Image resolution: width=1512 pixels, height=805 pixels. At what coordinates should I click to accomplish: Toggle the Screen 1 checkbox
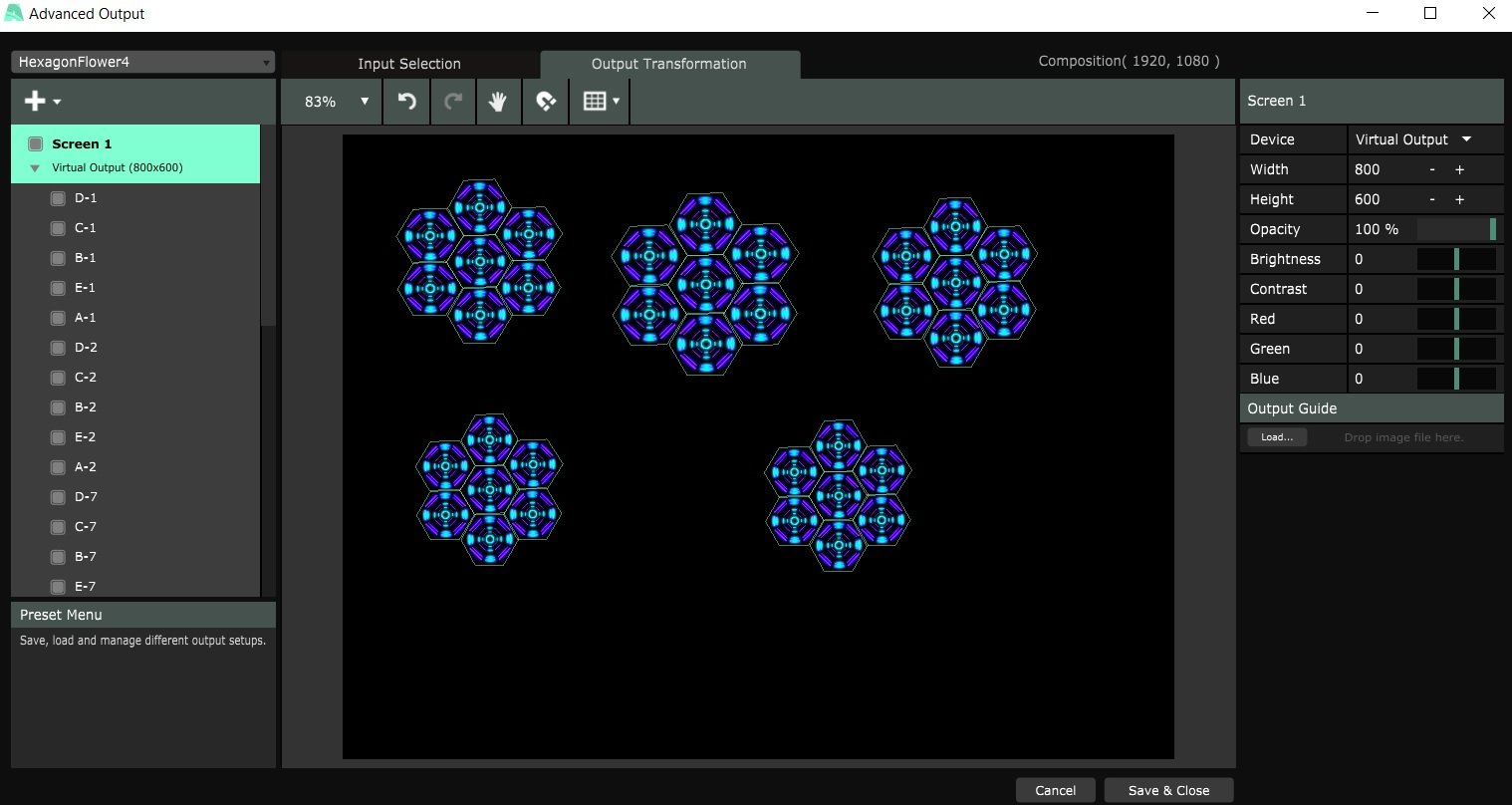pyautogui.click(x=36, y=143)
